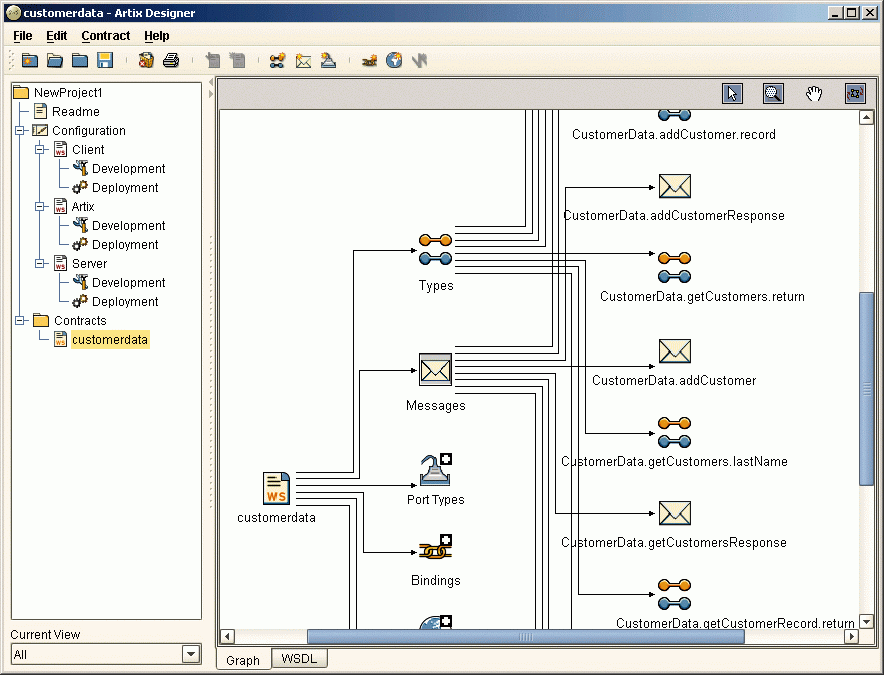Select the CustomerData.addCustomer envelope node

[x=675, y=351]
